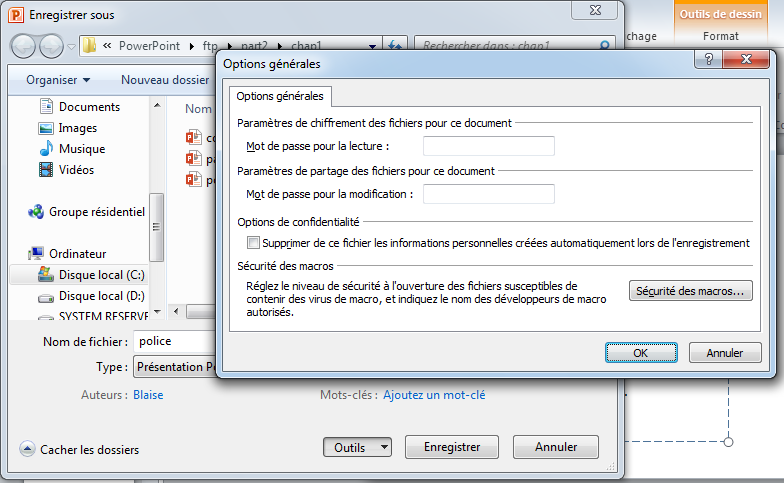The height and width of the screenshot is (483, 784).
Task: Click the Nom de fichier field with police
Action: pos(175,341)
